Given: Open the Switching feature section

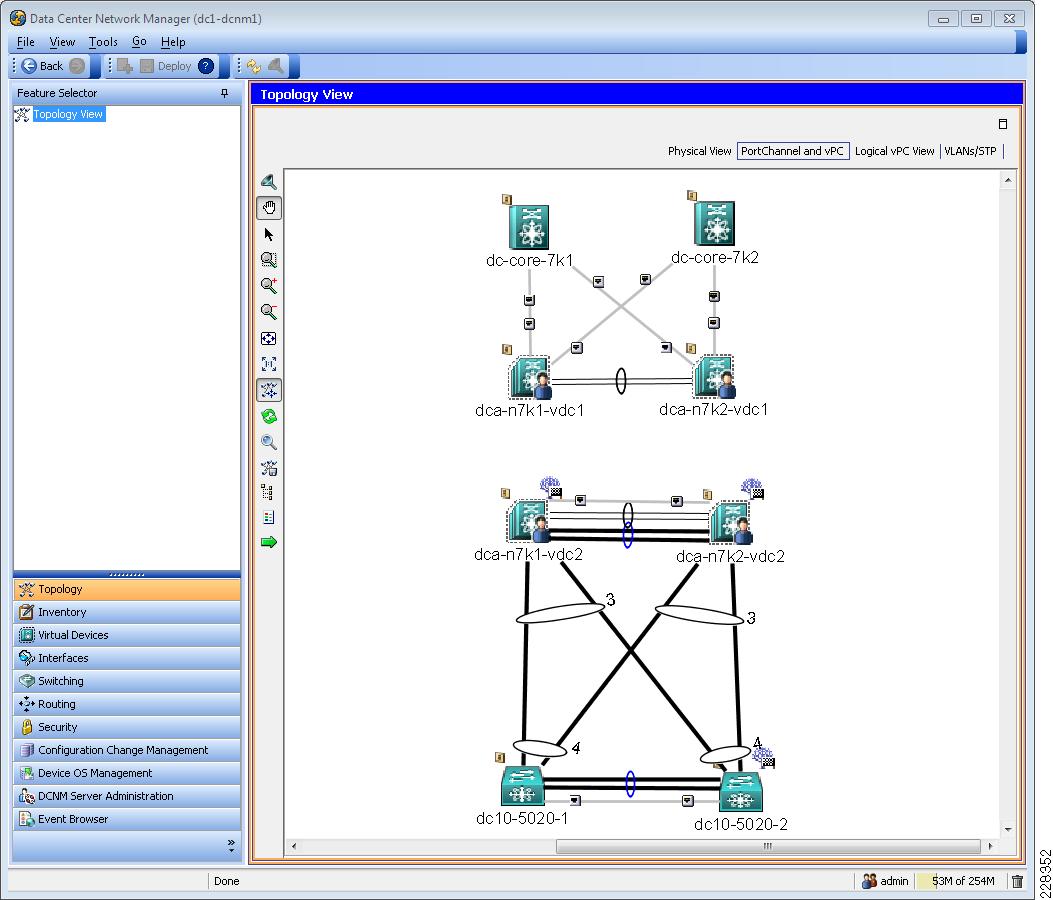Looking at the screenshot, I should (126, 681).
